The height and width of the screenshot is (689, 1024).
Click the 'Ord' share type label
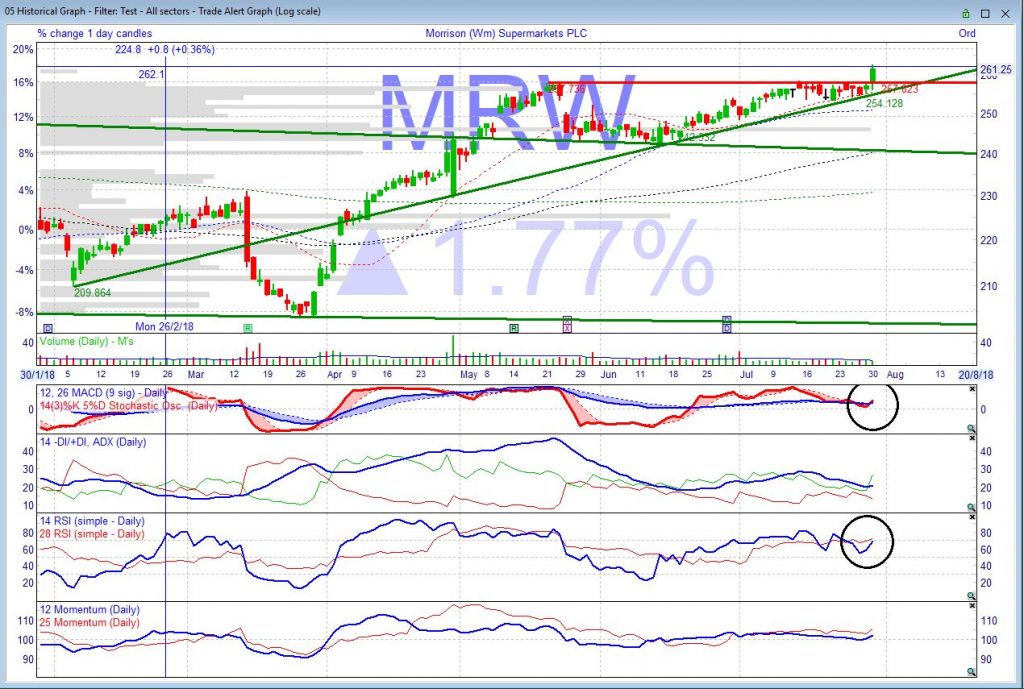click(967, 33)
